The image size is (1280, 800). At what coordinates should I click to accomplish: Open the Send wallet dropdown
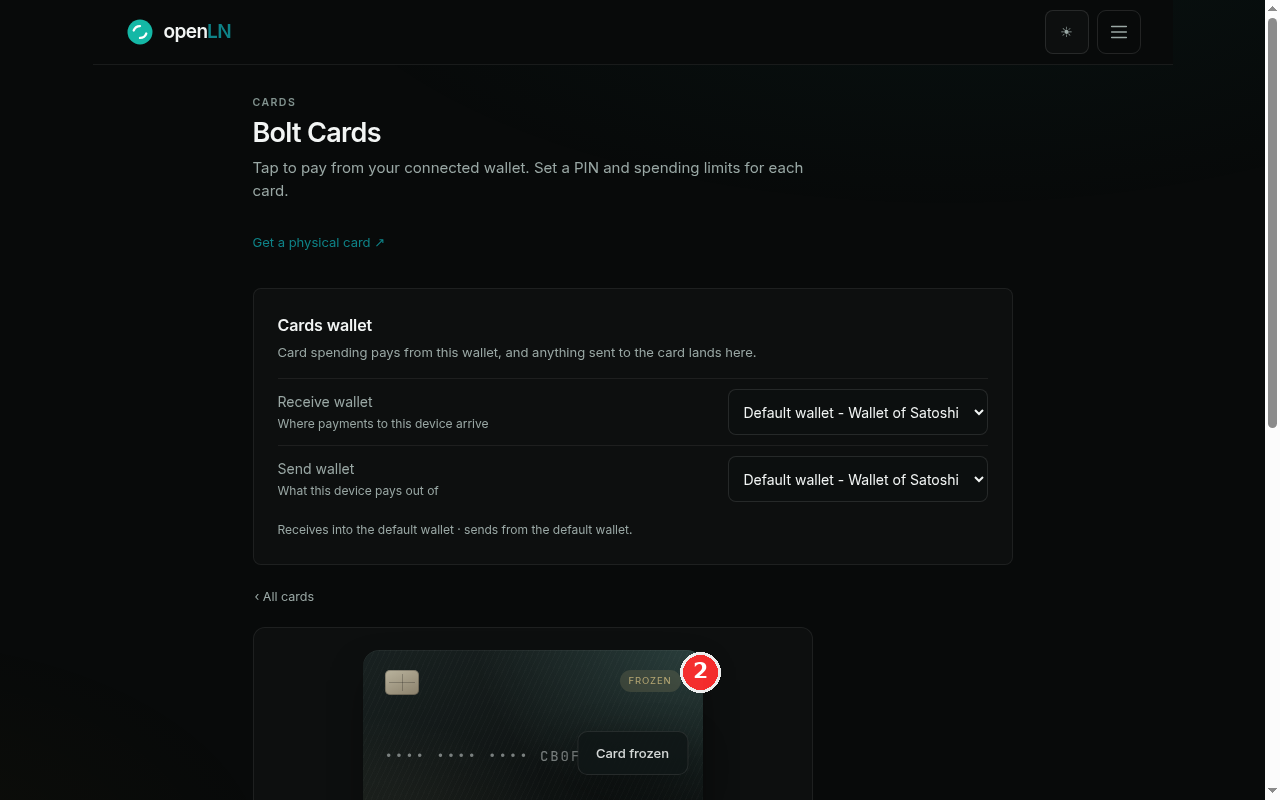pos(858,479)
